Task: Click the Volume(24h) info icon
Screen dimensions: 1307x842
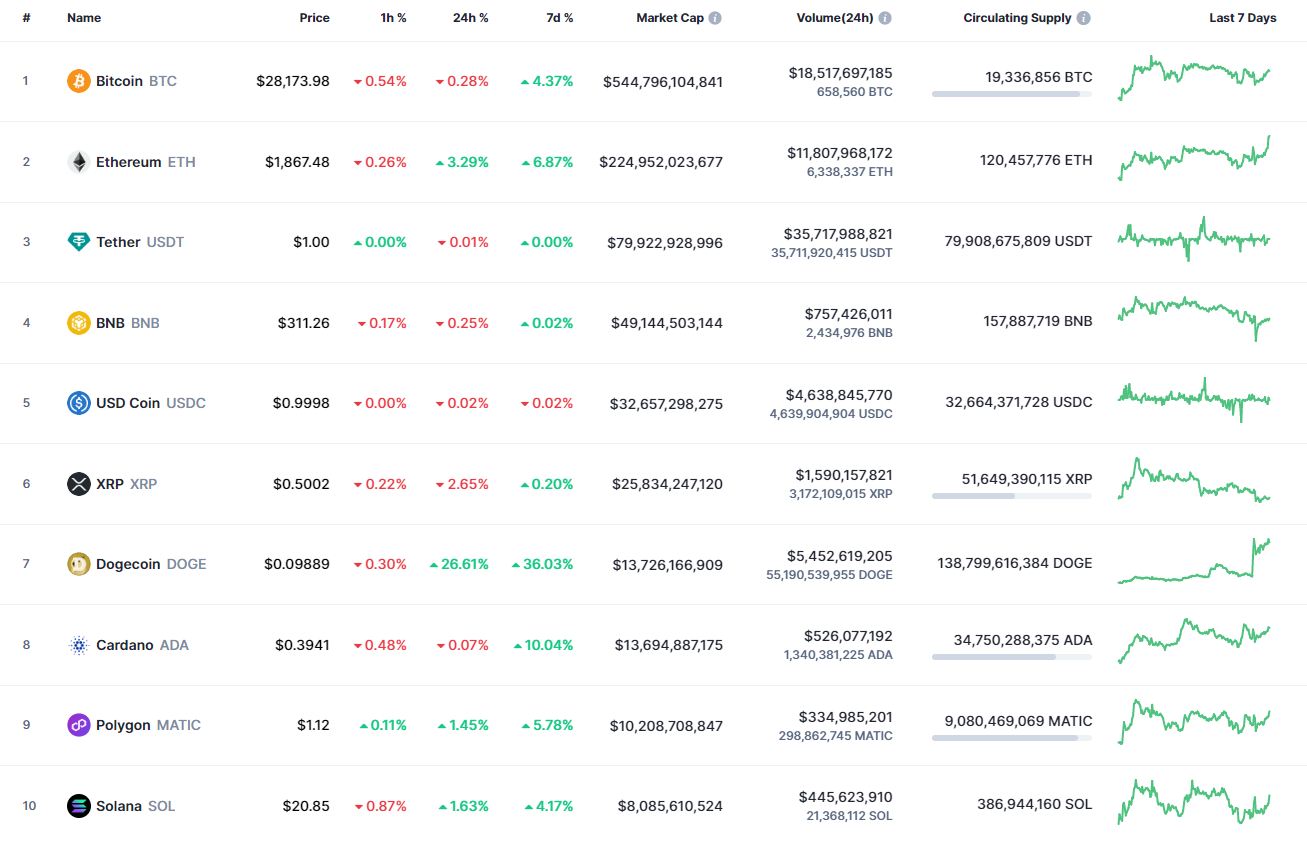Action: pyautogui.click(x=885, y=18)
